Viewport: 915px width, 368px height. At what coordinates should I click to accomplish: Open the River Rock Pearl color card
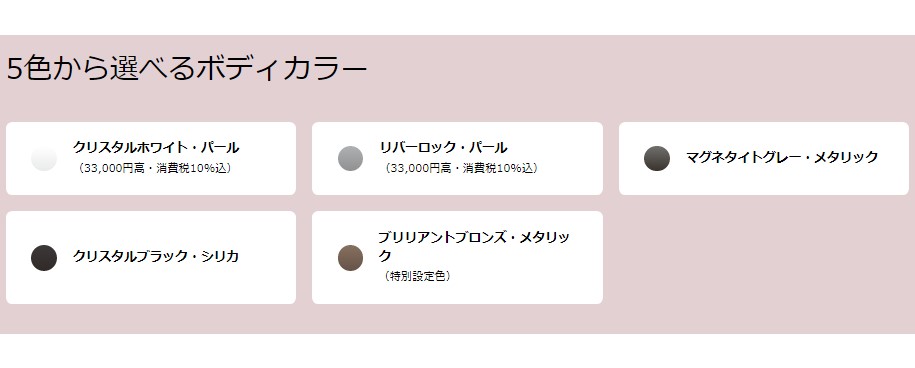[458, 159]
